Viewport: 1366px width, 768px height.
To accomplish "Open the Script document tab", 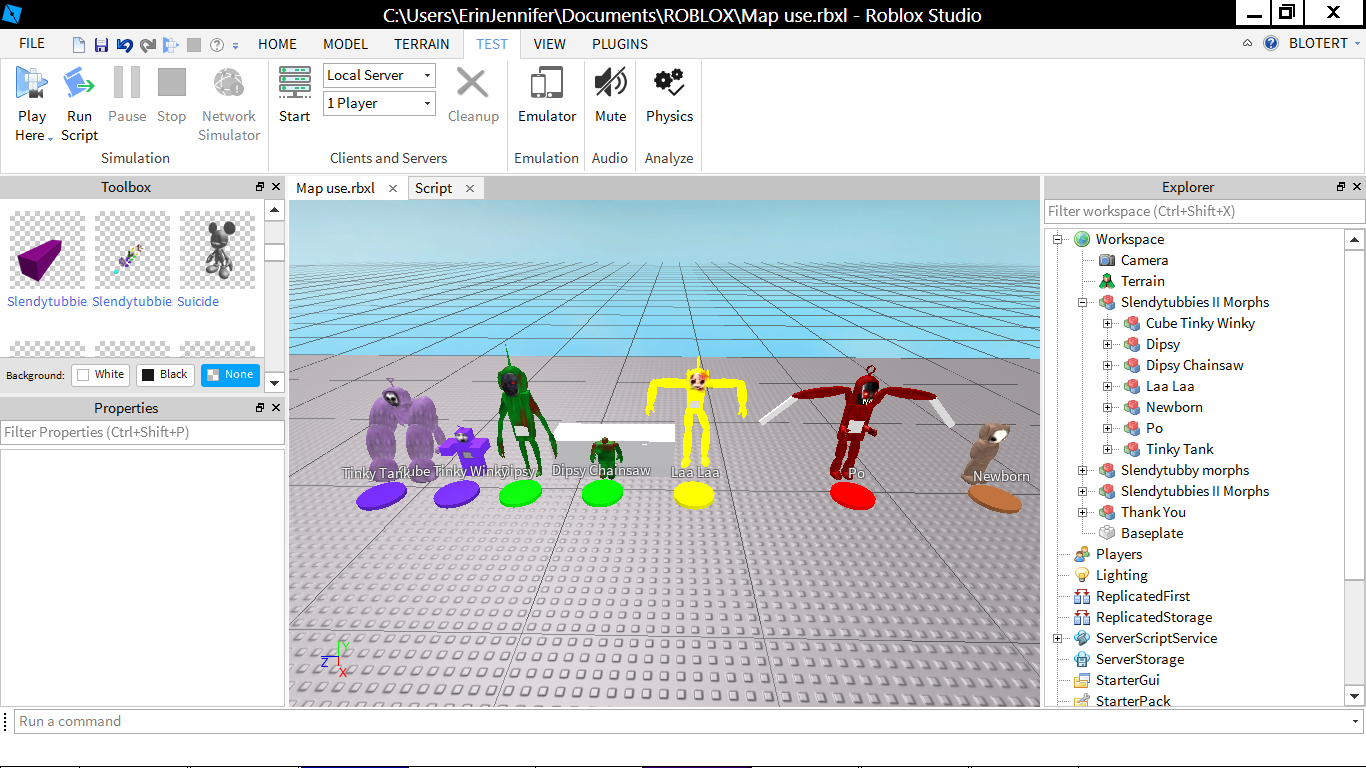I will 433,188.
